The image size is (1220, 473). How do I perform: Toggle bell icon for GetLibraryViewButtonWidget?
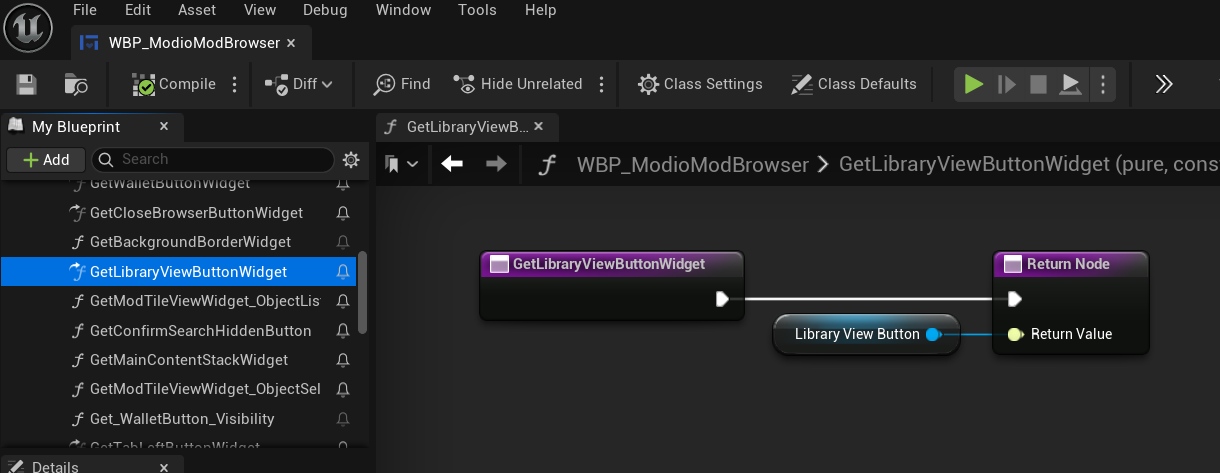coord(343,272)
